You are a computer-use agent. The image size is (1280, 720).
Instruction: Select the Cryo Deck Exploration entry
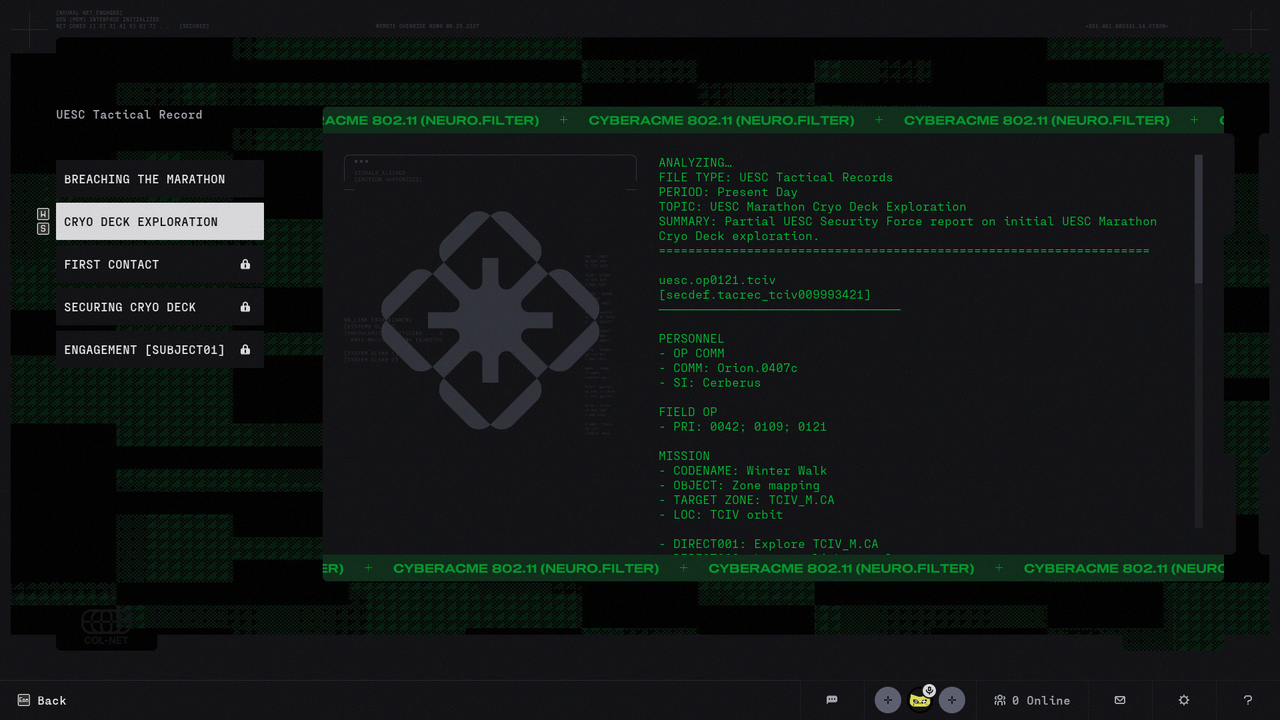click(x=160, y=222)
